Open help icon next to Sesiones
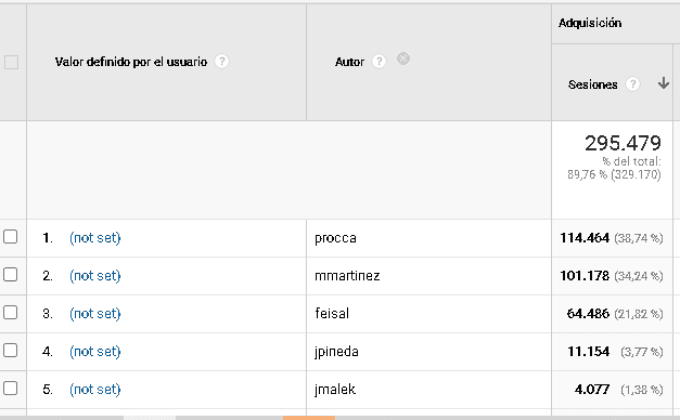Screen dimensions: 680x420 coord(632,85)
